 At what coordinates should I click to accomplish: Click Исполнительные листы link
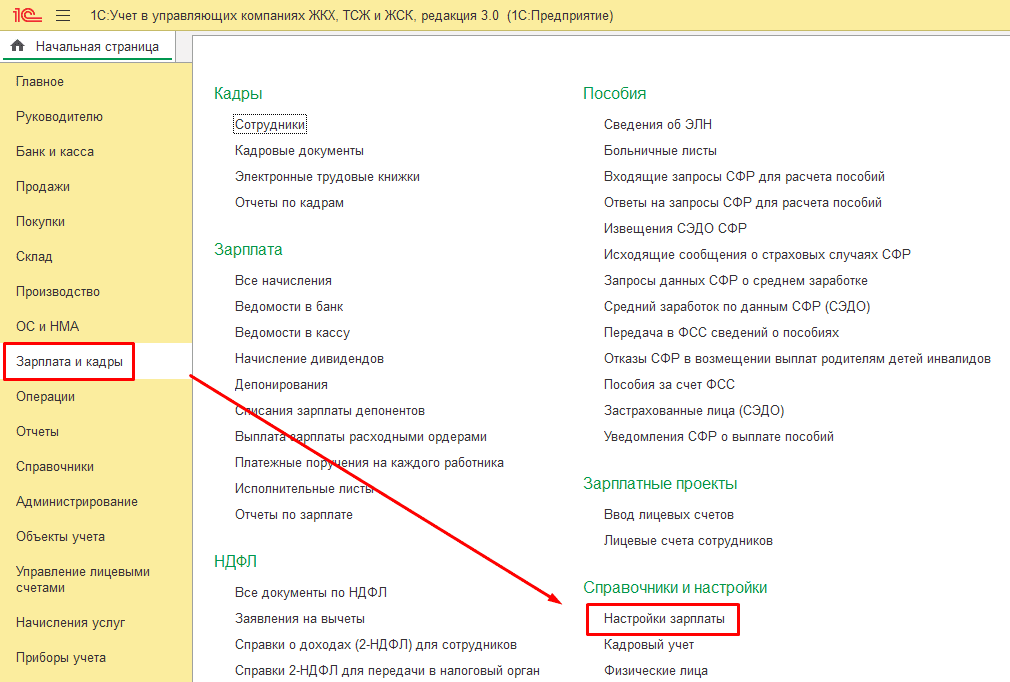tap(304, 489)
